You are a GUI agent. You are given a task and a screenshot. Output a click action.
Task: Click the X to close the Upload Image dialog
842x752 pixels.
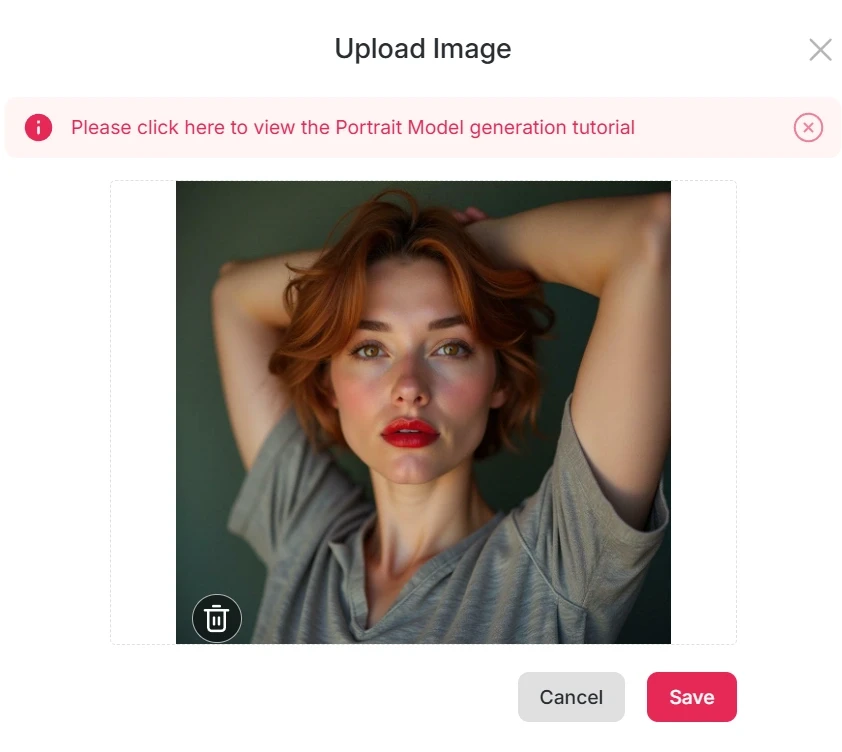pos(820,49)
